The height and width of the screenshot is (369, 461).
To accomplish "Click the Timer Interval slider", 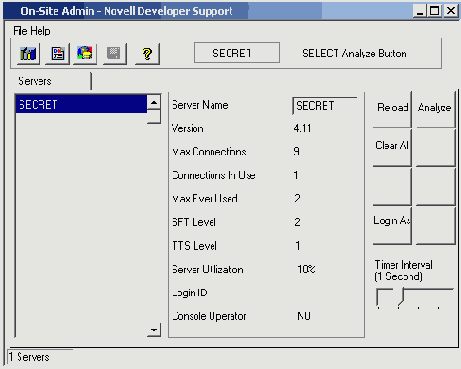I will coord(415,298).
